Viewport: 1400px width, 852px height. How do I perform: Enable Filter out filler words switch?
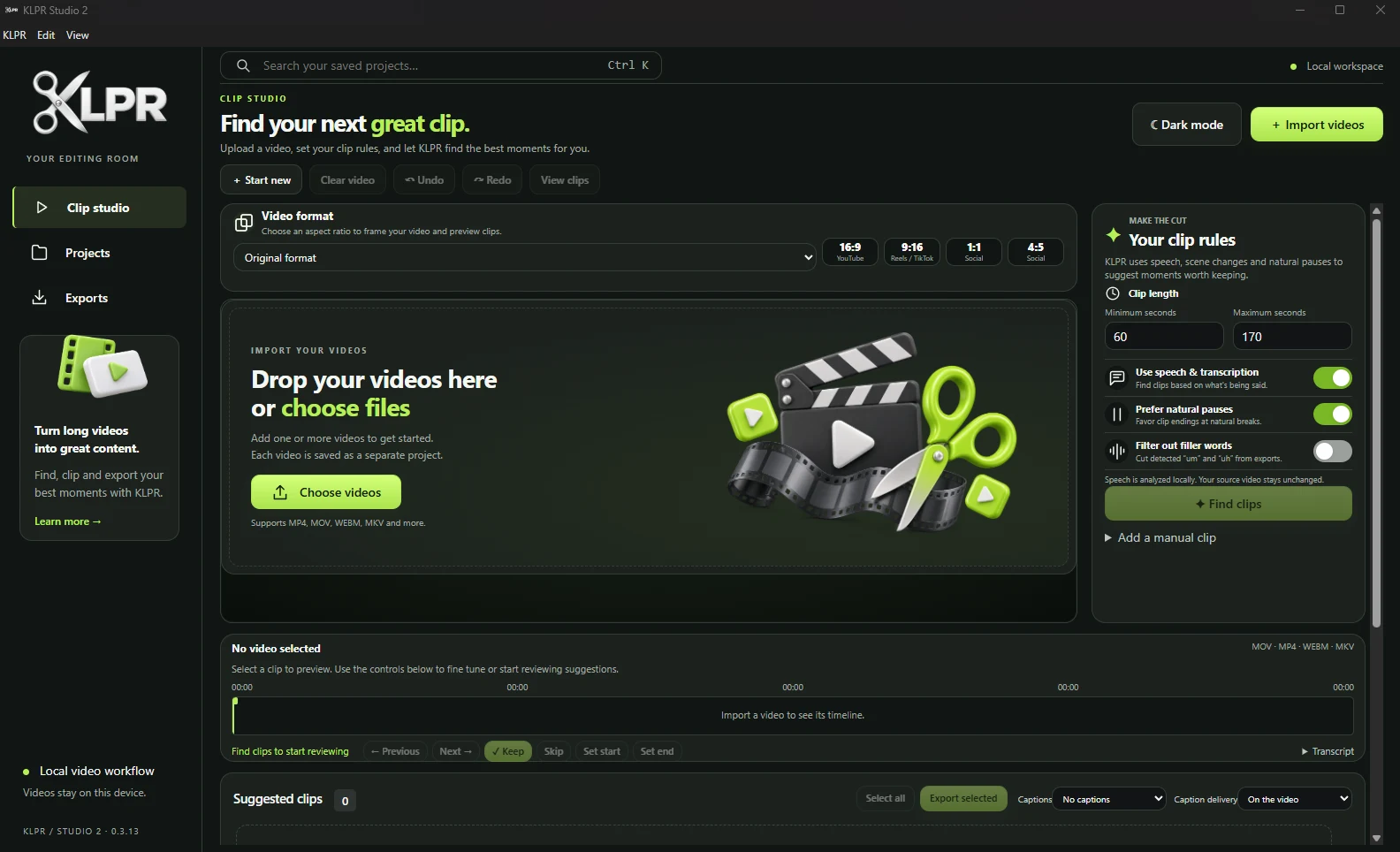(1332, 452)
